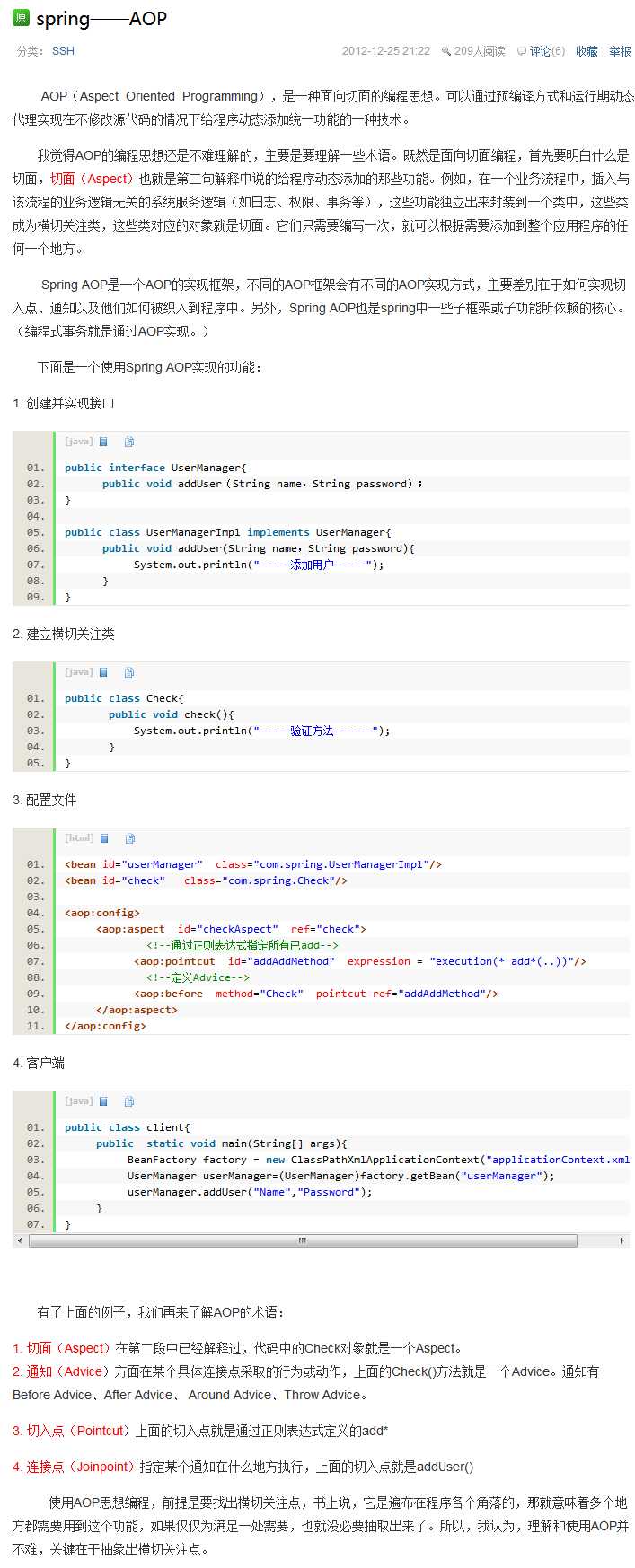This screenshot has width=635, height=1568.
Task: Open view-plain icon in UserManager interface code block
Action: click(104, 442)
